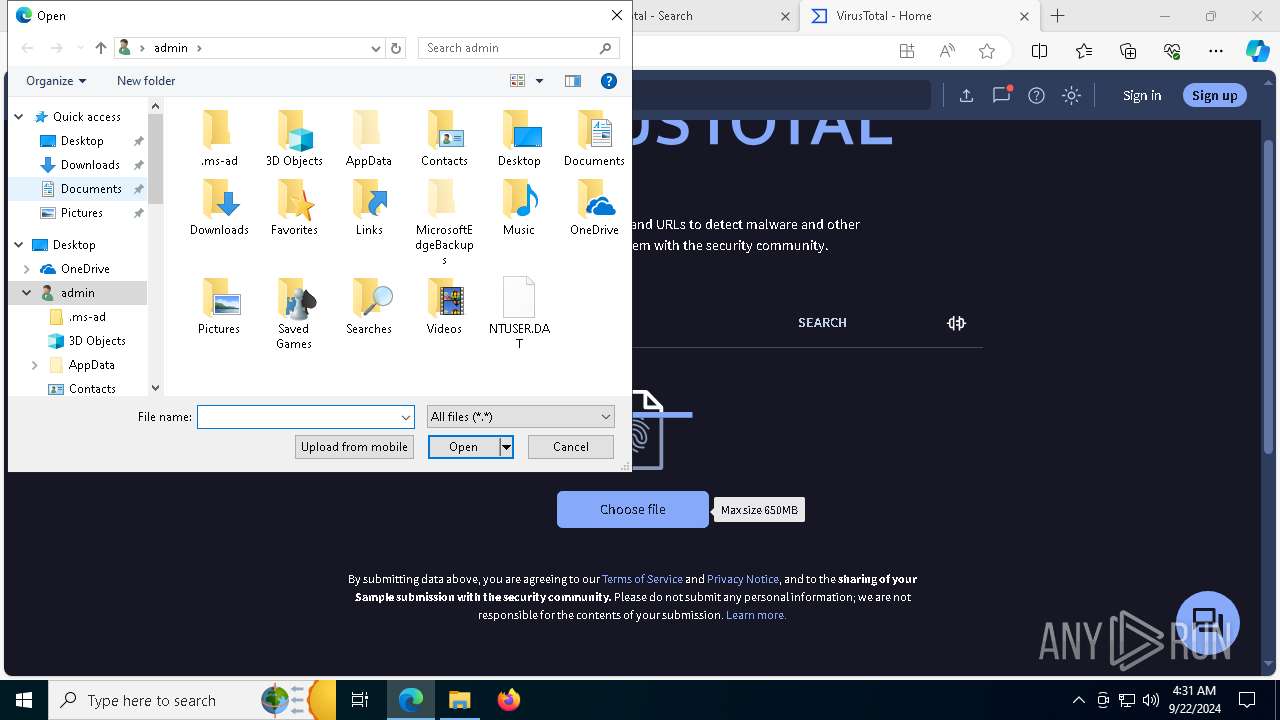Viewport: 1280px width, 720px height.
Task: Open VirusTotal notifications chat icon
Action: click(x=1001, y=95)
